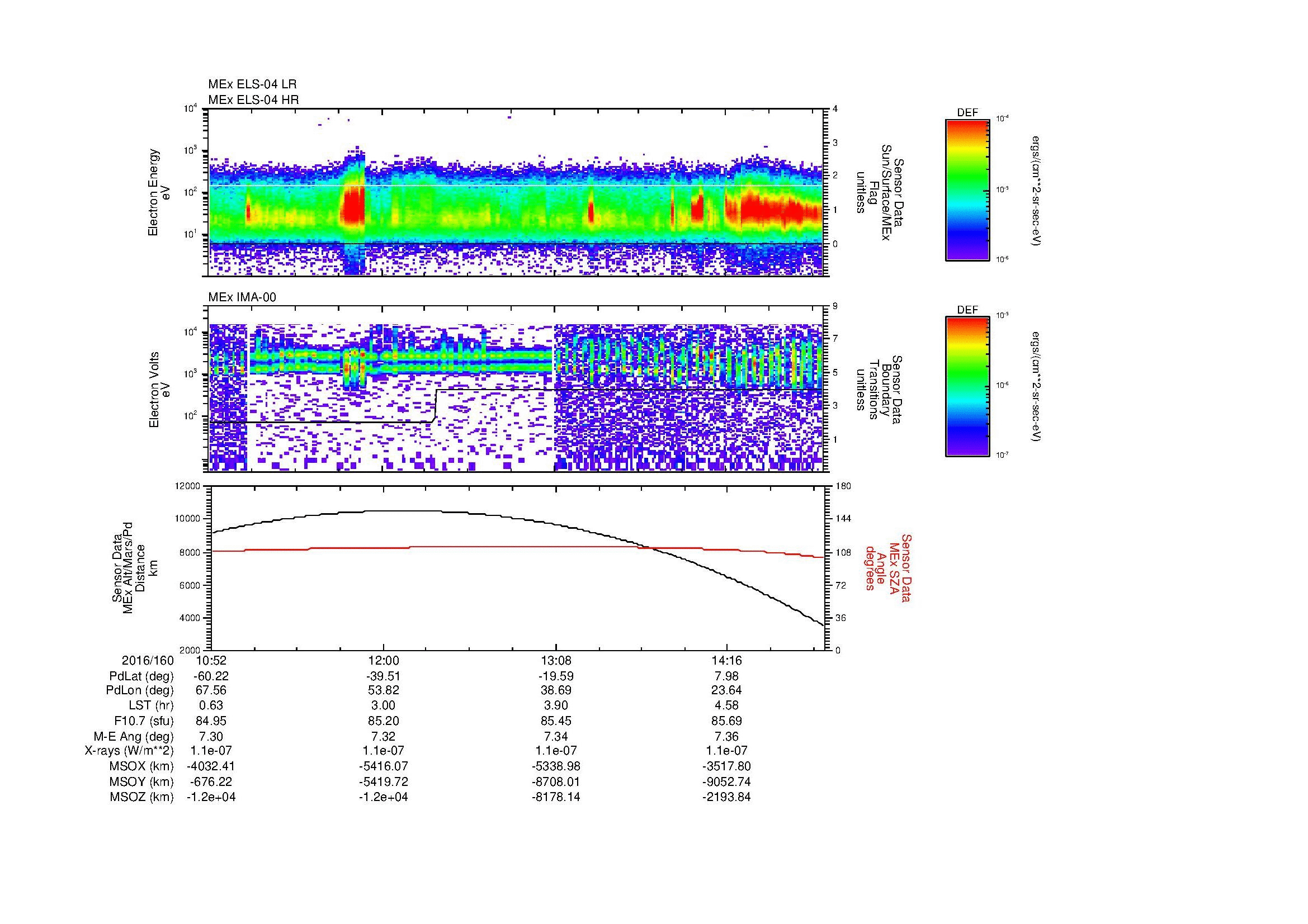Click the F10.7 value '85.69'
The image size is (1308, 924).
[x=727, y=721]
